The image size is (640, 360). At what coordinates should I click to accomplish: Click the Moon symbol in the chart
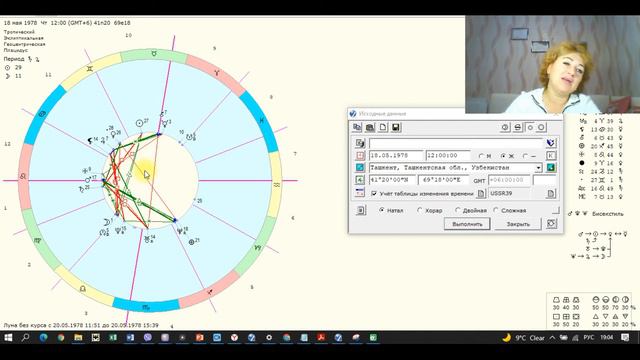(x=106, y=222)
